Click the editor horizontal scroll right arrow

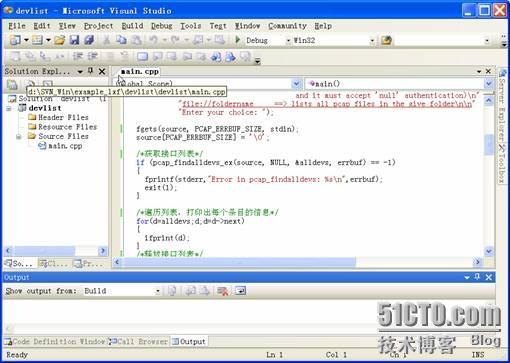[x=478, y=262]
